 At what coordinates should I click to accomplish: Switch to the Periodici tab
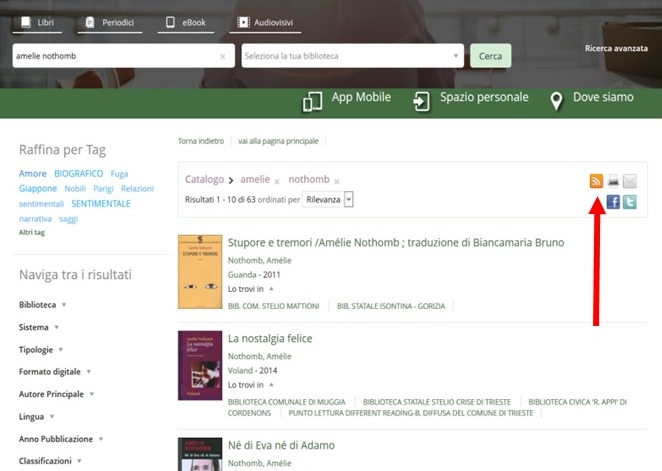point(109,22)
